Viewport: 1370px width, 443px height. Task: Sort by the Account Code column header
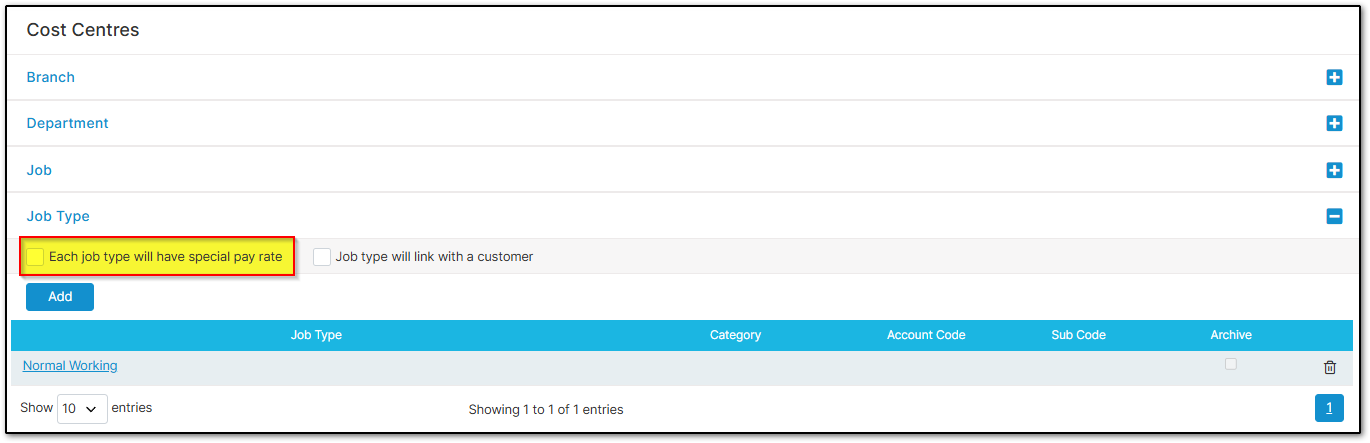pos(926,335)
